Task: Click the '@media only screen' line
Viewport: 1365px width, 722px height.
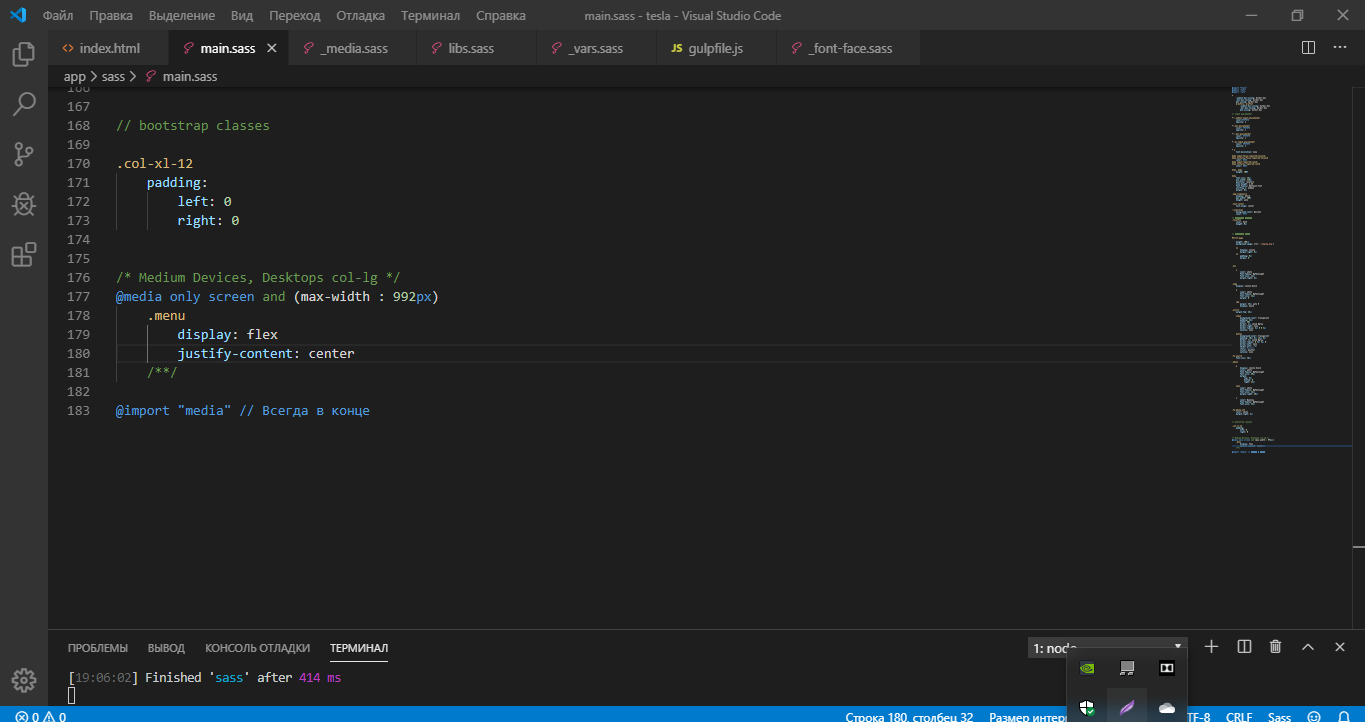Action: 278,297
